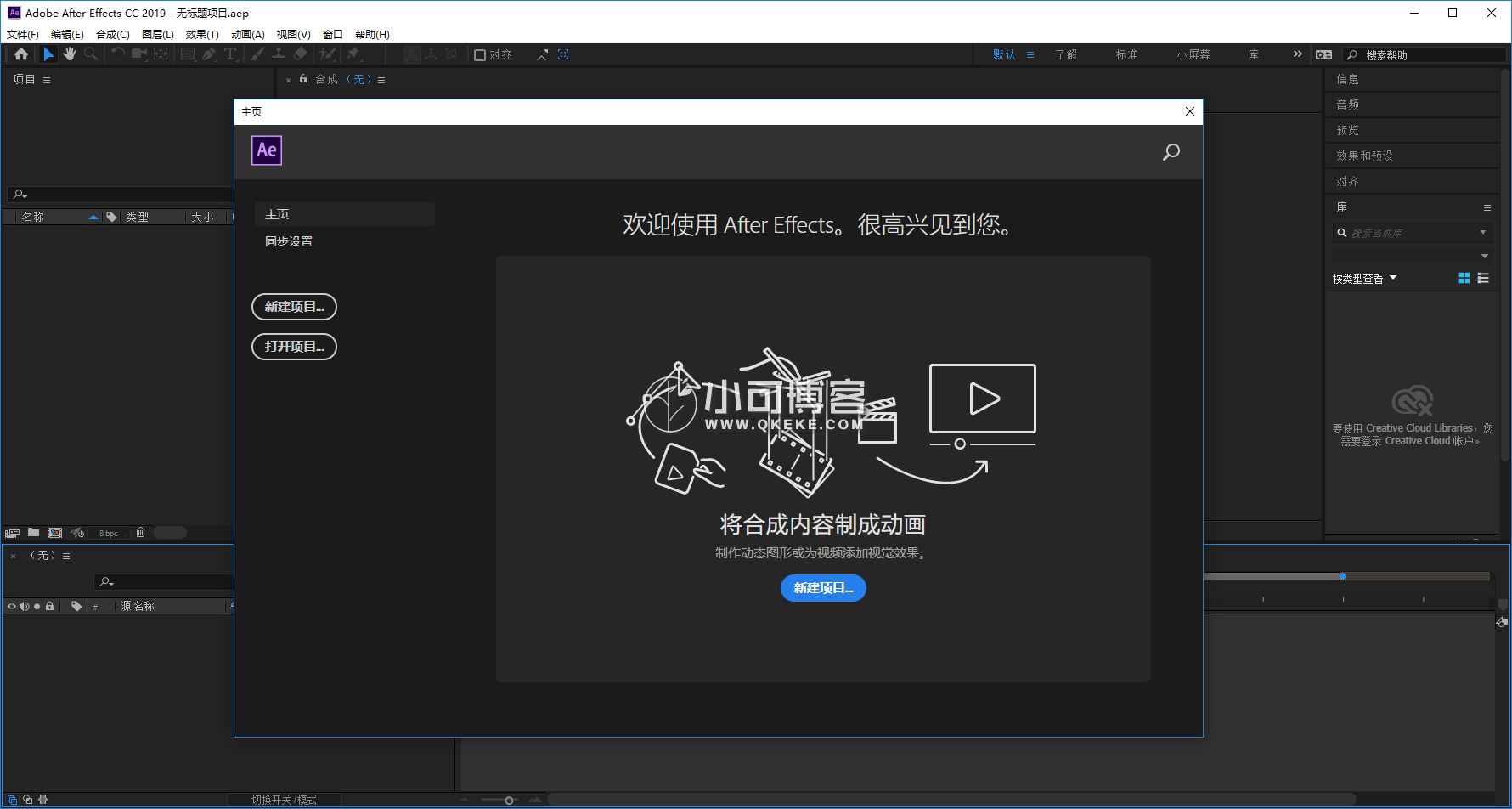Toggle the lock column in timeline

[x=49, y=606]
